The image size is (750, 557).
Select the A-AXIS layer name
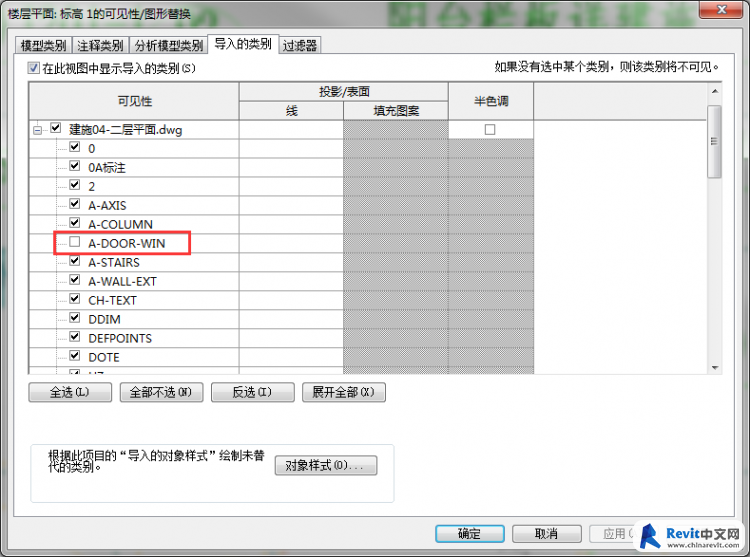[107, 206]
